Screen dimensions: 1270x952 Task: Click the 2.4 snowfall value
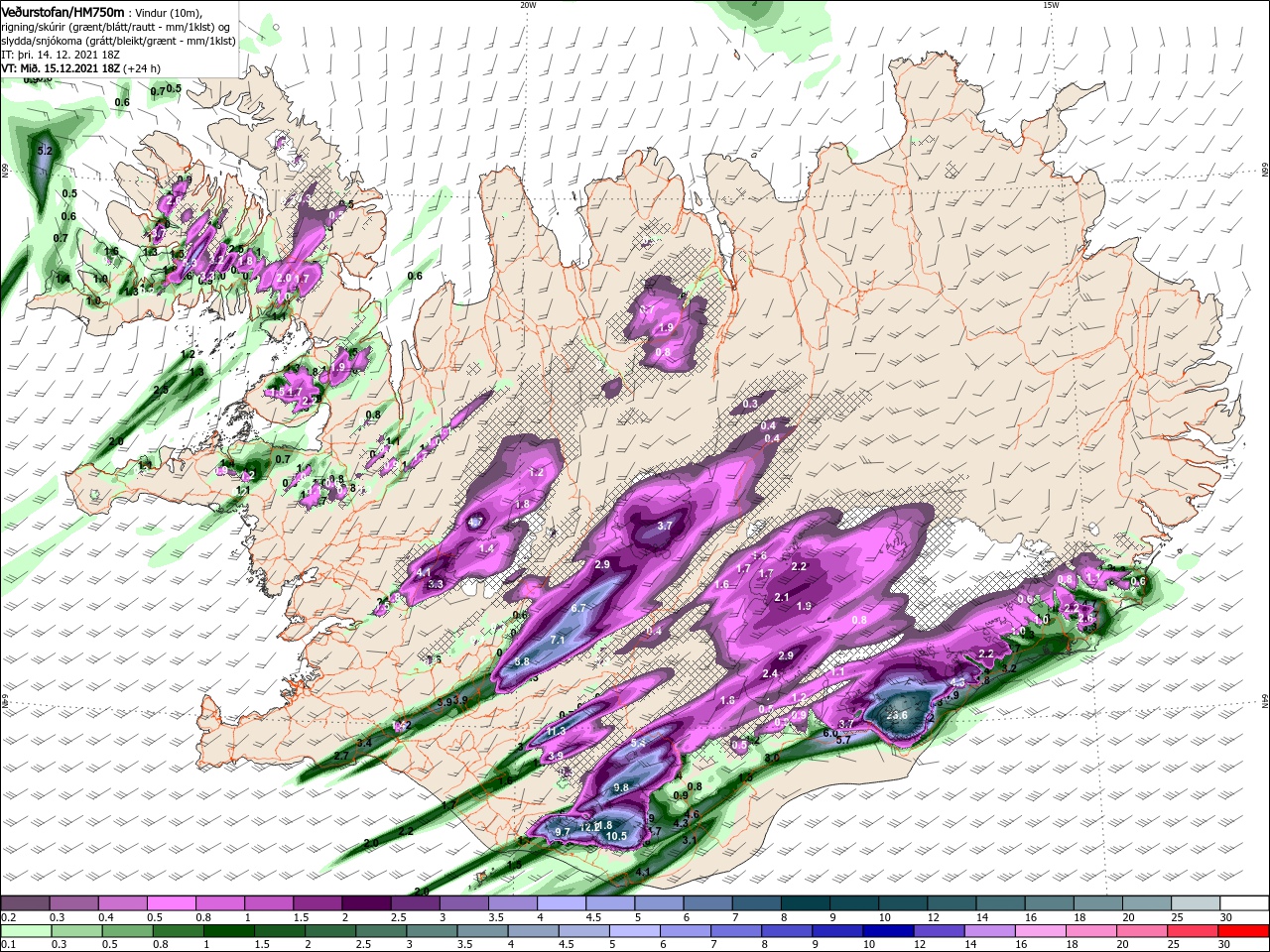click(x=770, y=674)
